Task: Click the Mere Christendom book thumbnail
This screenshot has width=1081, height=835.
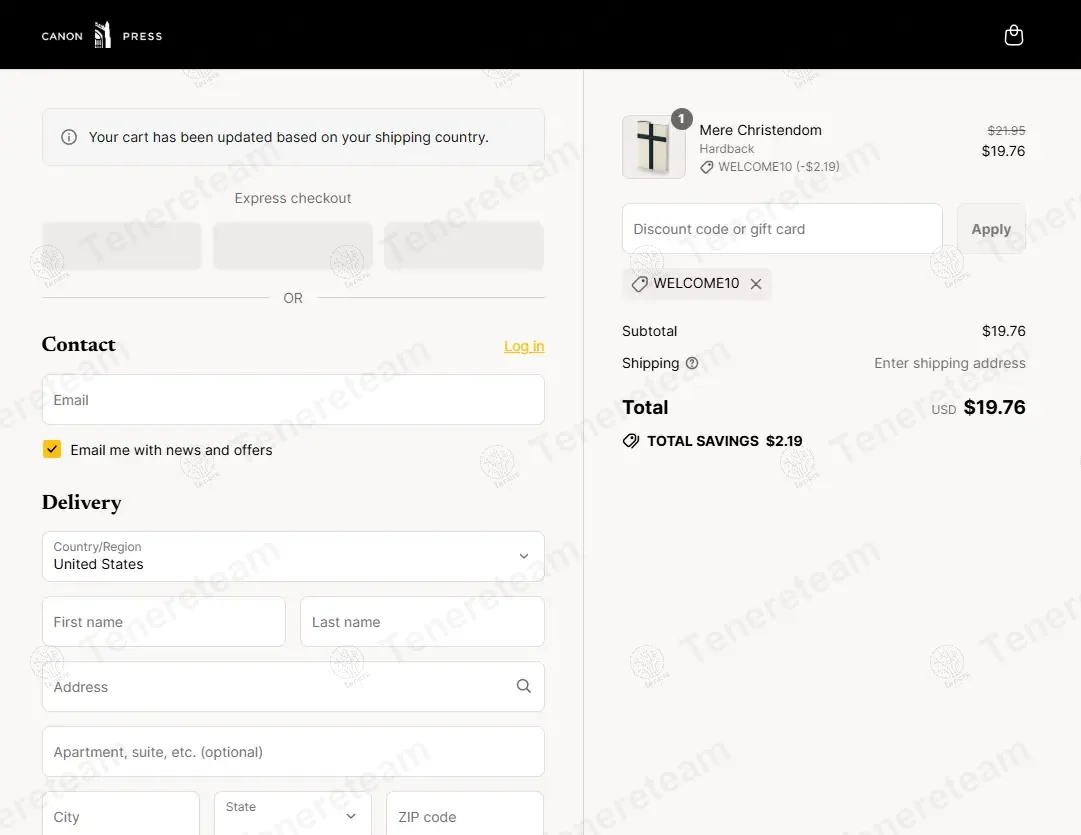Action: point(653,147)
